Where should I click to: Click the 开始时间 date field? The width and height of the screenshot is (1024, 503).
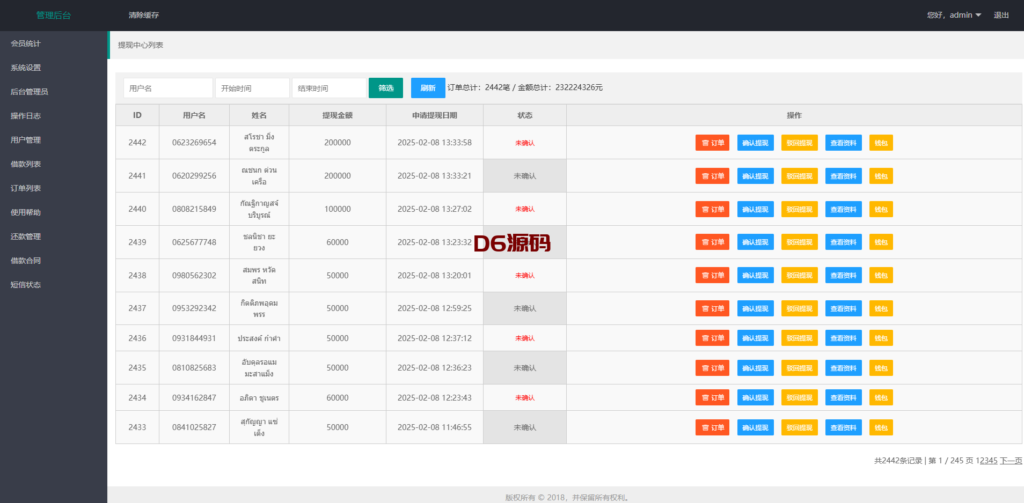point(252,88)
